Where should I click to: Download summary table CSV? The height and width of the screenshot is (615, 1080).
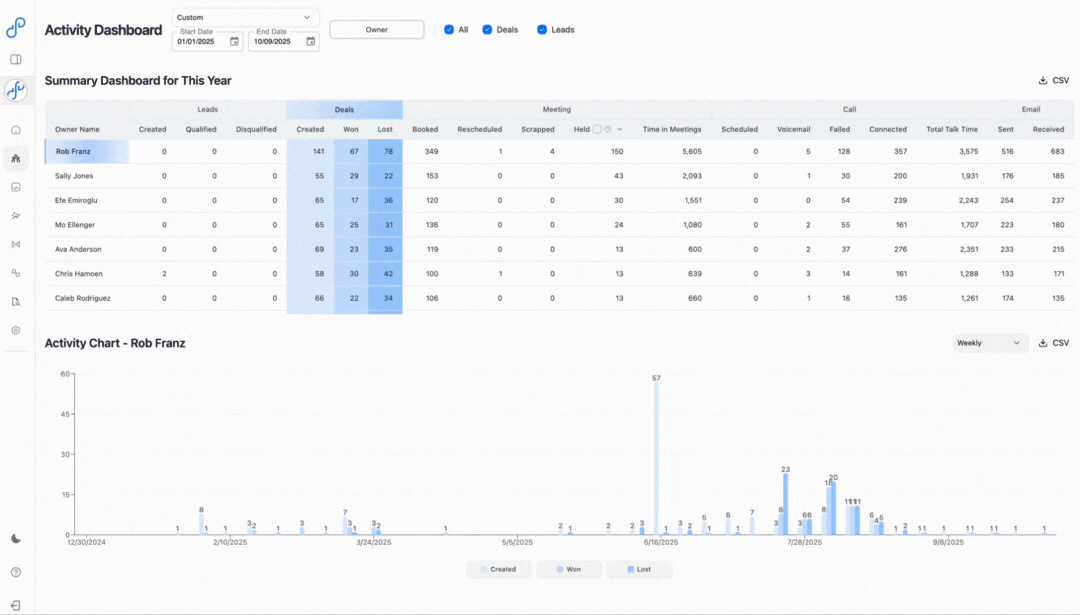point(1054,80)
